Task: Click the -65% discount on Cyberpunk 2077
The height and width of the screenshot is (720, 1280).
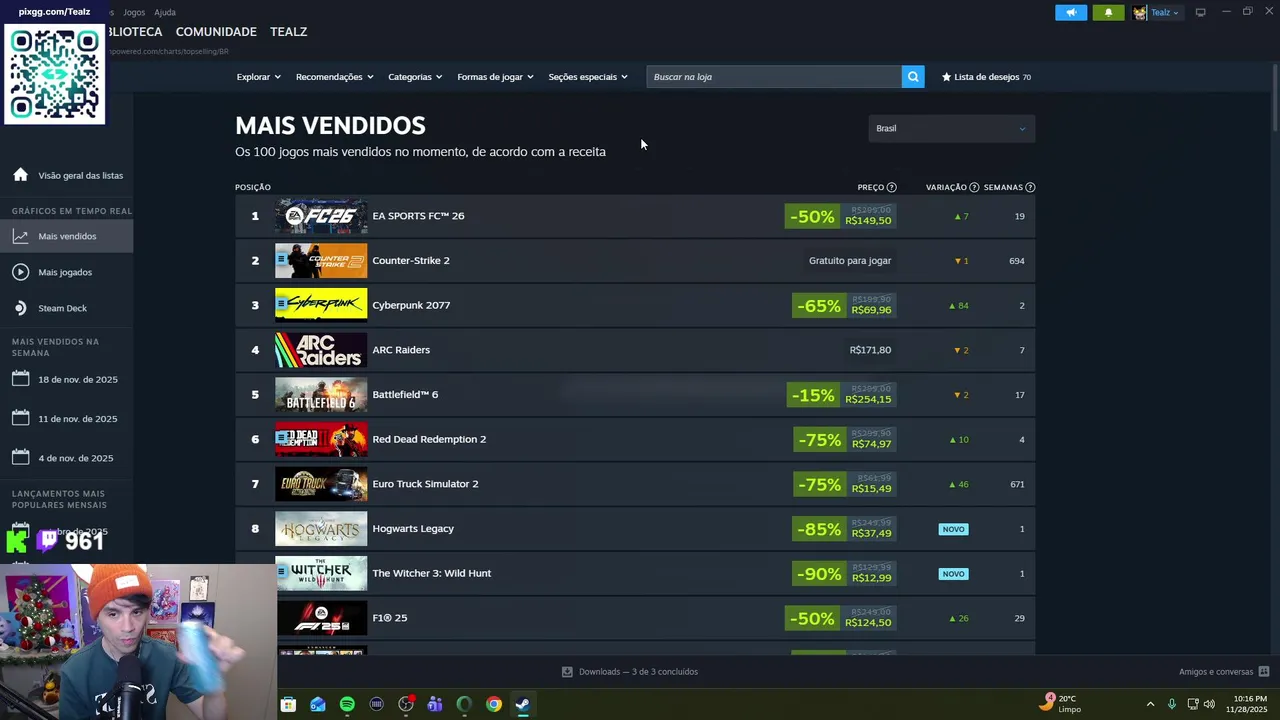Action: point(818,305)
